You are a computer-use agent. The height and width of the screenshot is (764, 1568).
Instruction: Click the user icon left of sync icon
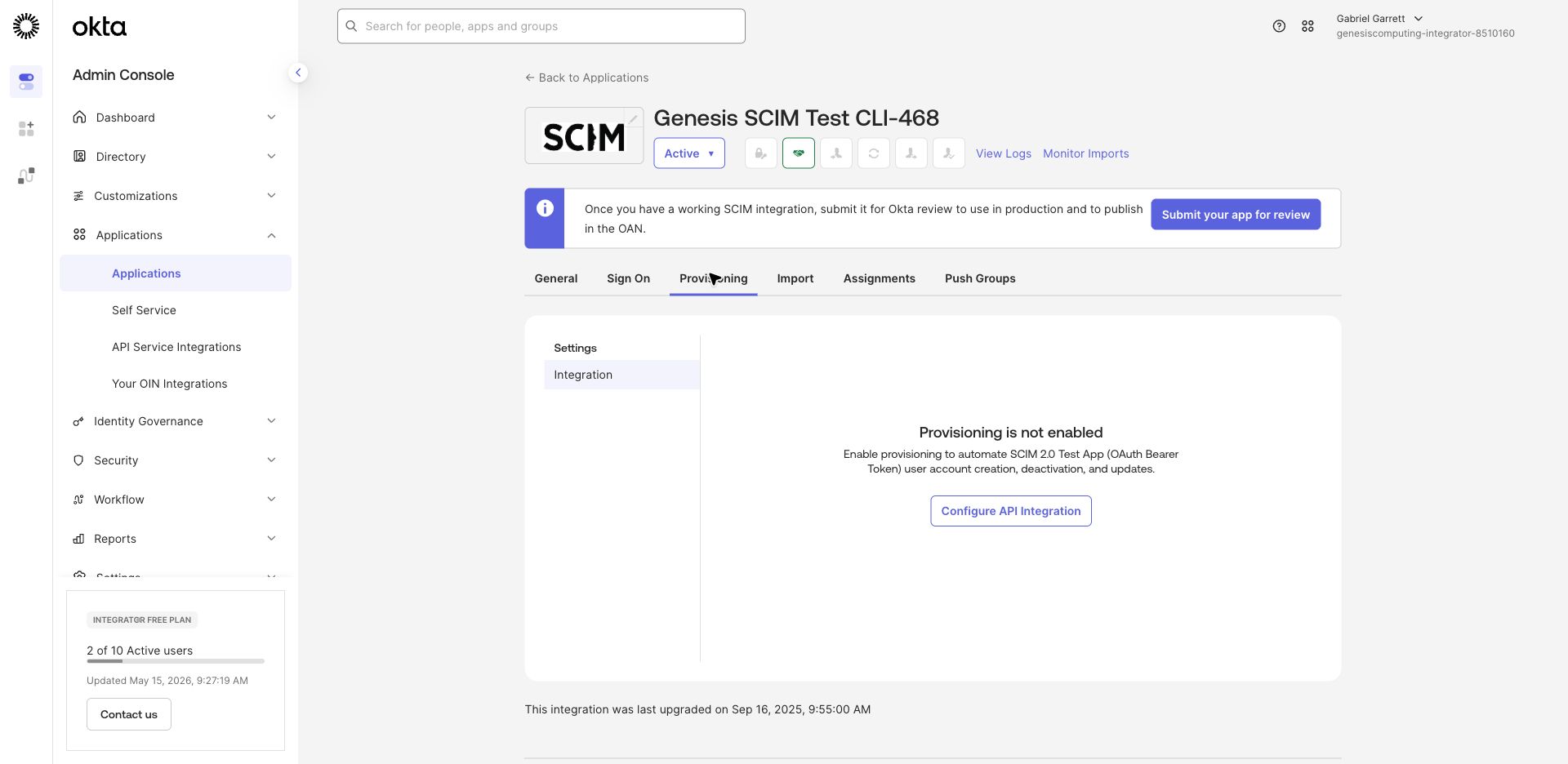[835, 153]
